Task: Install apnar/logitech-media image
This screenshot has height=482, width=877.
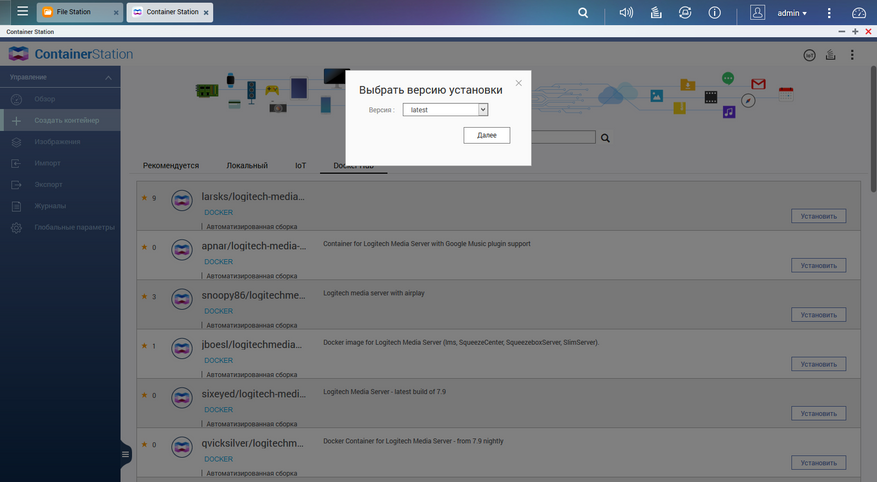Action: click(818, 265)
